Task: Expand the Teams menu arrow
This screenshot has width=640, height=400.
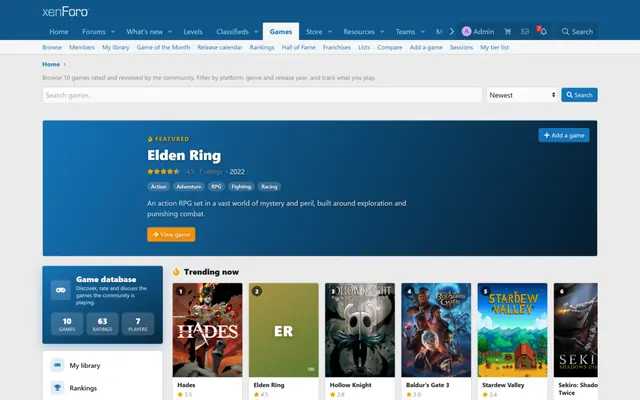Action: tap(422, 31)
